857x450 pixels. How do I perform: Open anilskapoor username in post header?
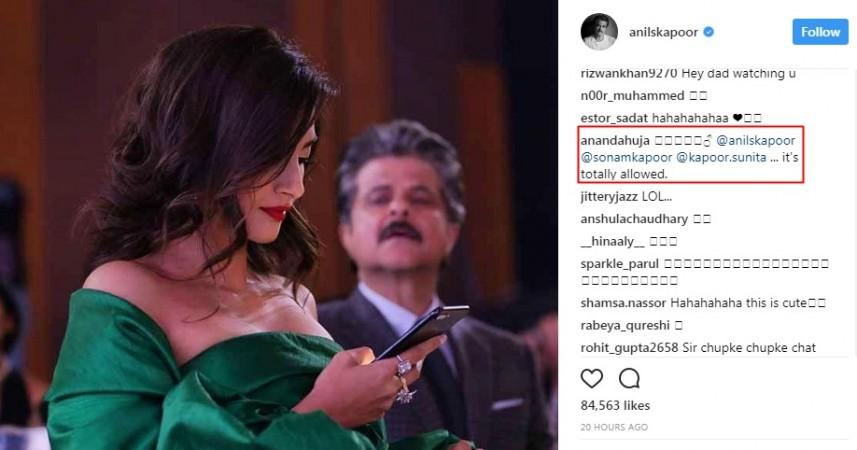pyautogui.click(x=663, y=32)
